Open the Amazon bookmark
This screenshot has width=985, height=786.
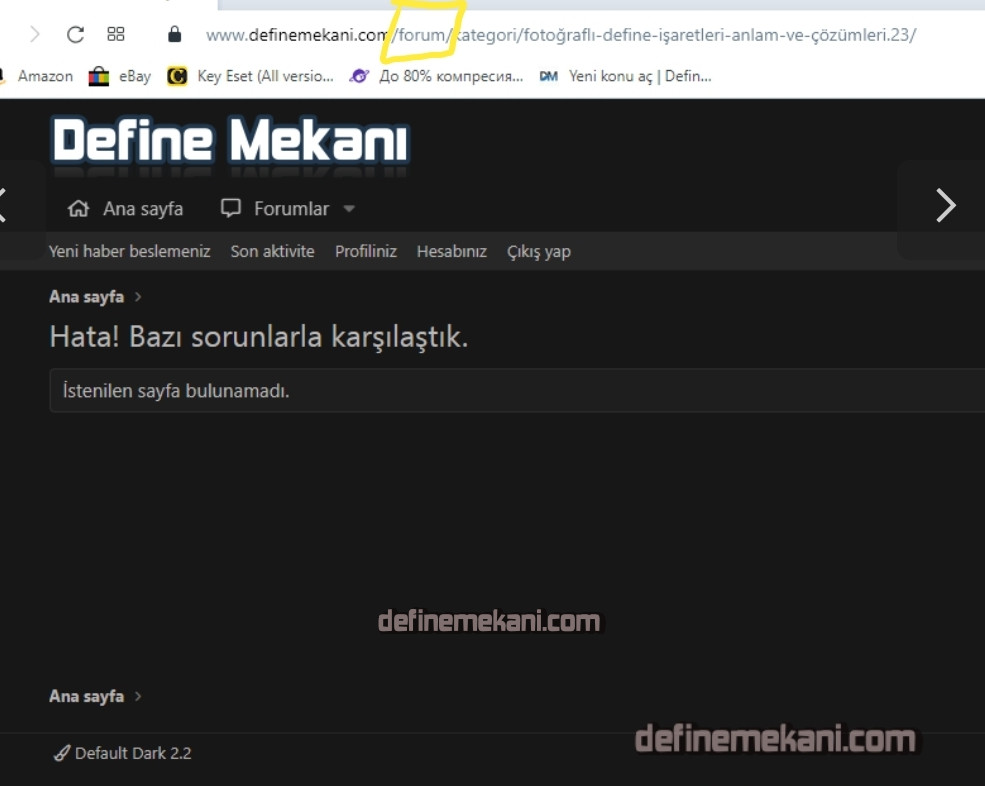(x=44, y=76)
